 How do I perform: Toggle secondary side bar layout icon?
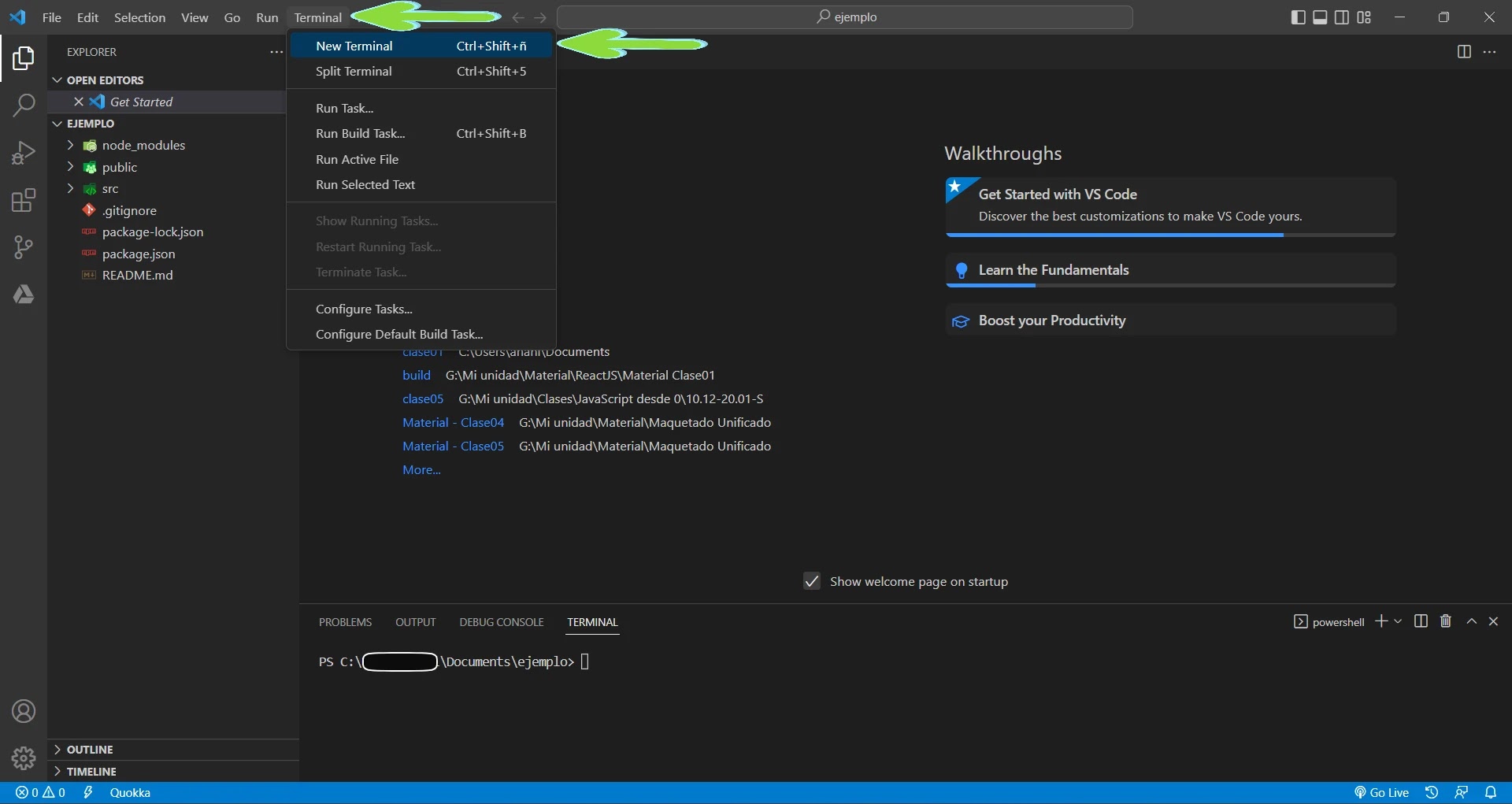tap(1342, 17)
